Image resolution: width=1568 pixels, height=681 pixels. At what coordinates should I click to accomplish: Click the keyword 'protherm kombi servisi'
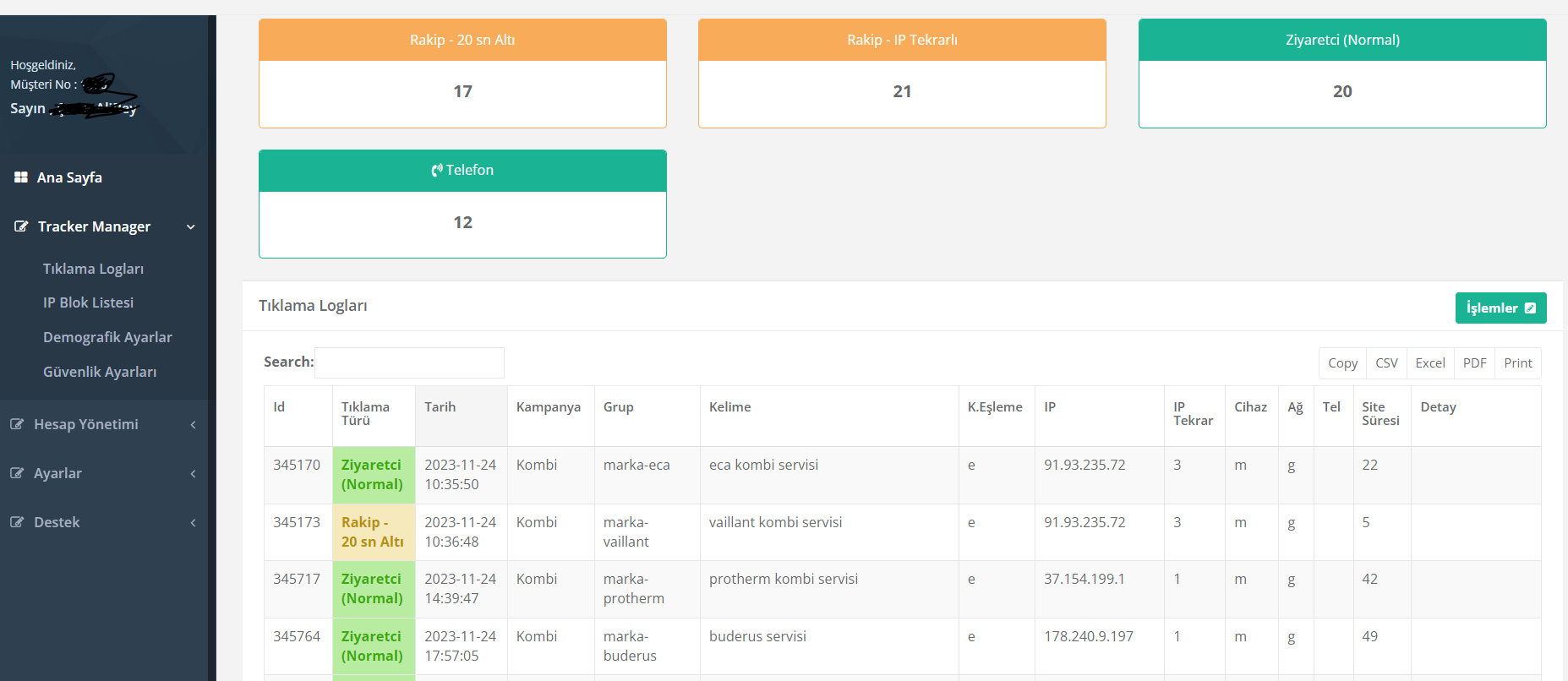coord(784,579)
